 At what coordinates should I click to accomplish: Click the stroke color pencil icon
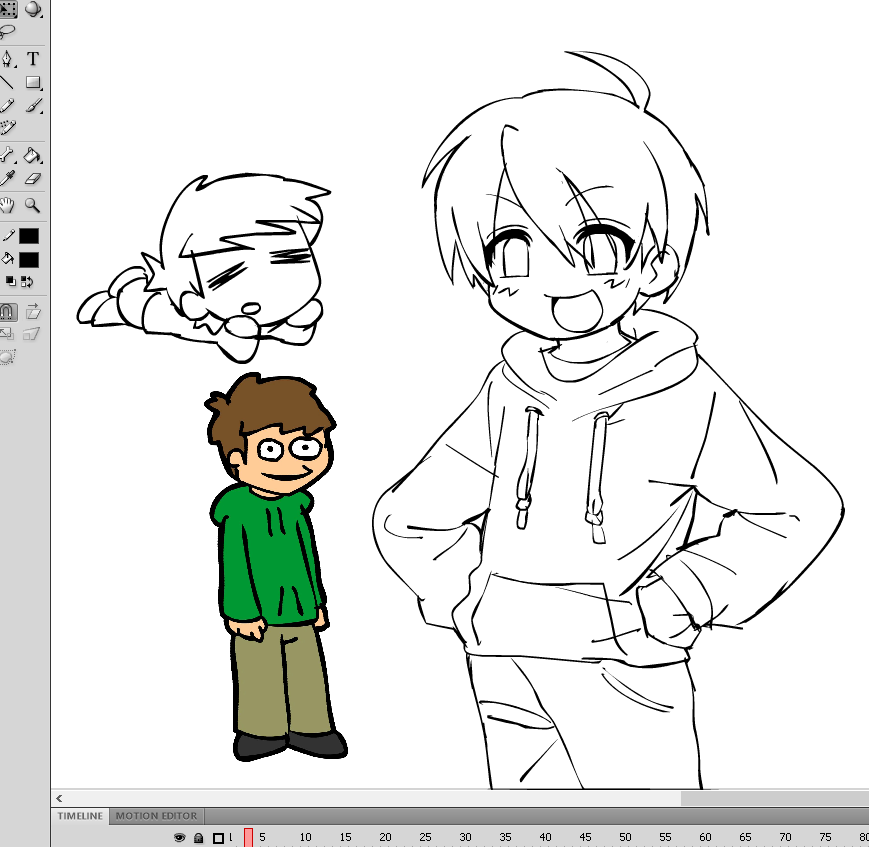(8, 236)
